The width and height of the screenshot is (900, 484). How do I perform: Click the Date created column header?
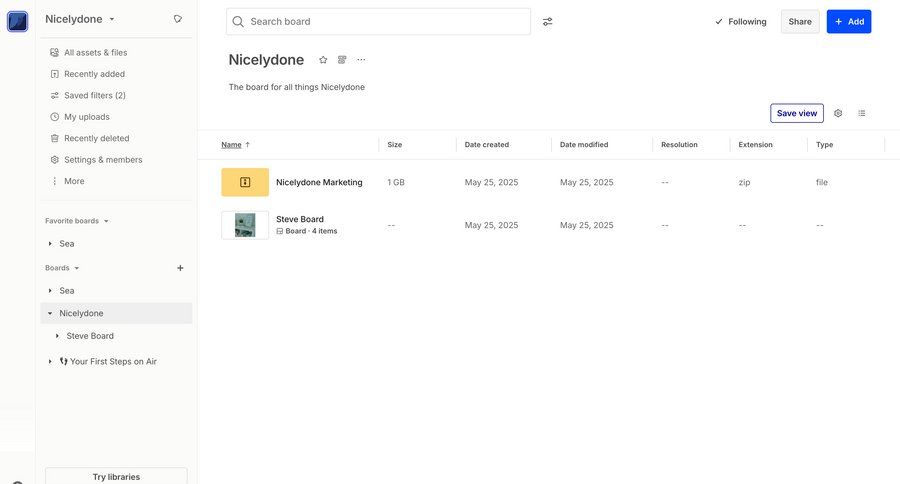tap(487, 145)
